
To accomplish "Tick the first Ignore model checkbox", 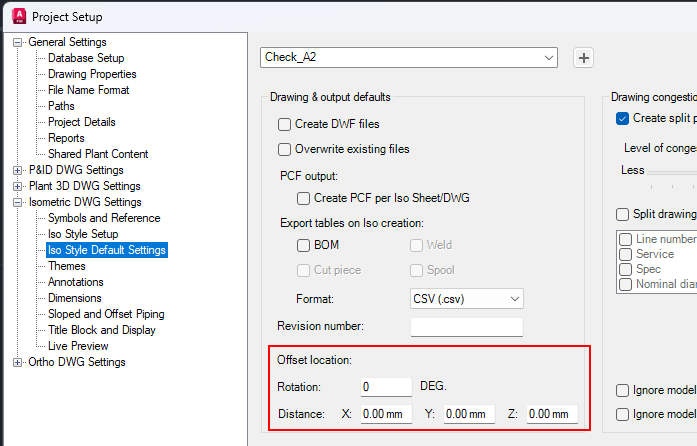I will 622,390.
